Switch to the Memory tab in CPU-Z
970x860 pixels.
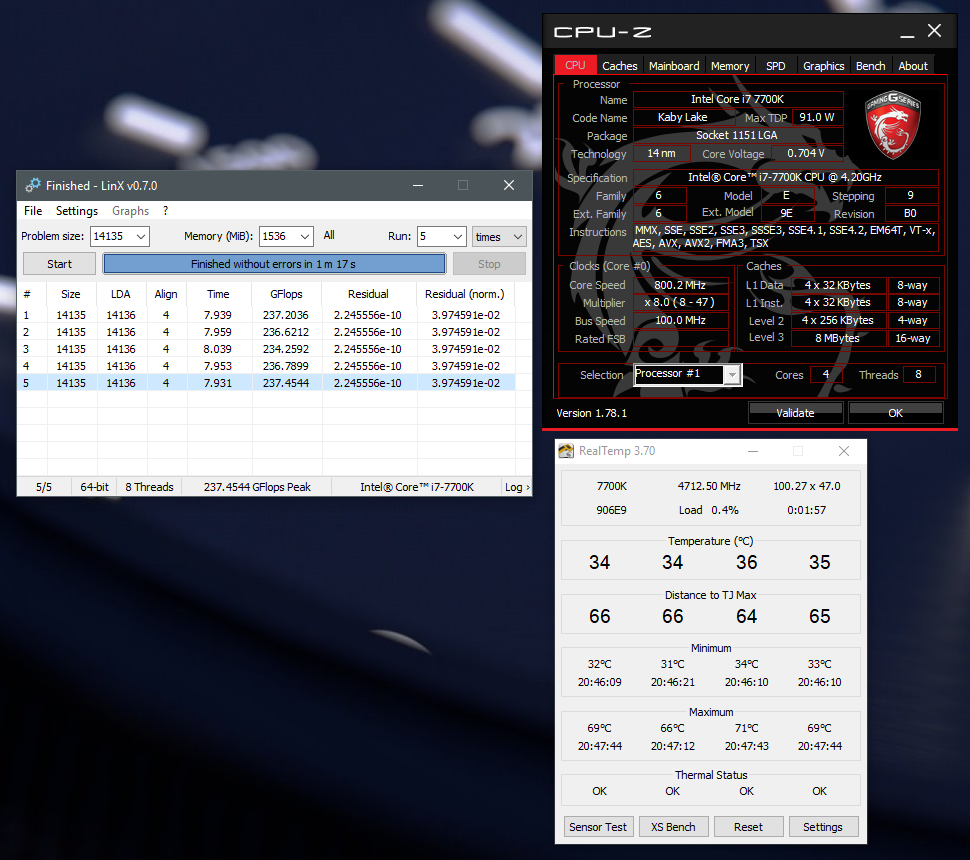tap(729, 66)
